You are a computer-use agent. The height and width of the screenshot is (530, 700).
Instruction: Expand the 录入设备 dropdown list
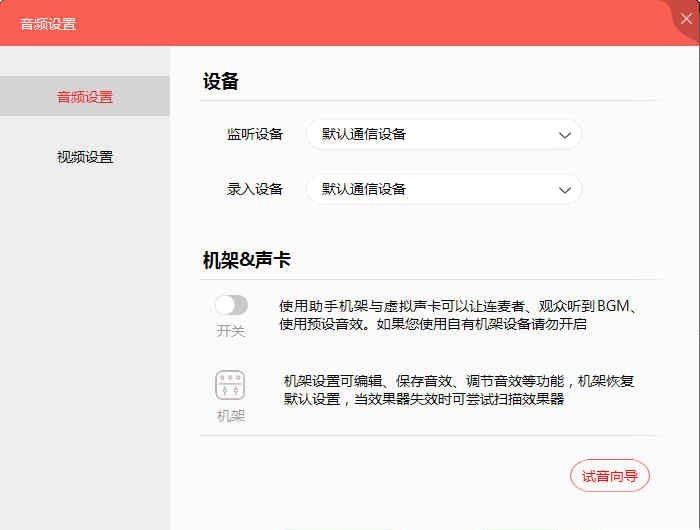click(x=444, y=189)
